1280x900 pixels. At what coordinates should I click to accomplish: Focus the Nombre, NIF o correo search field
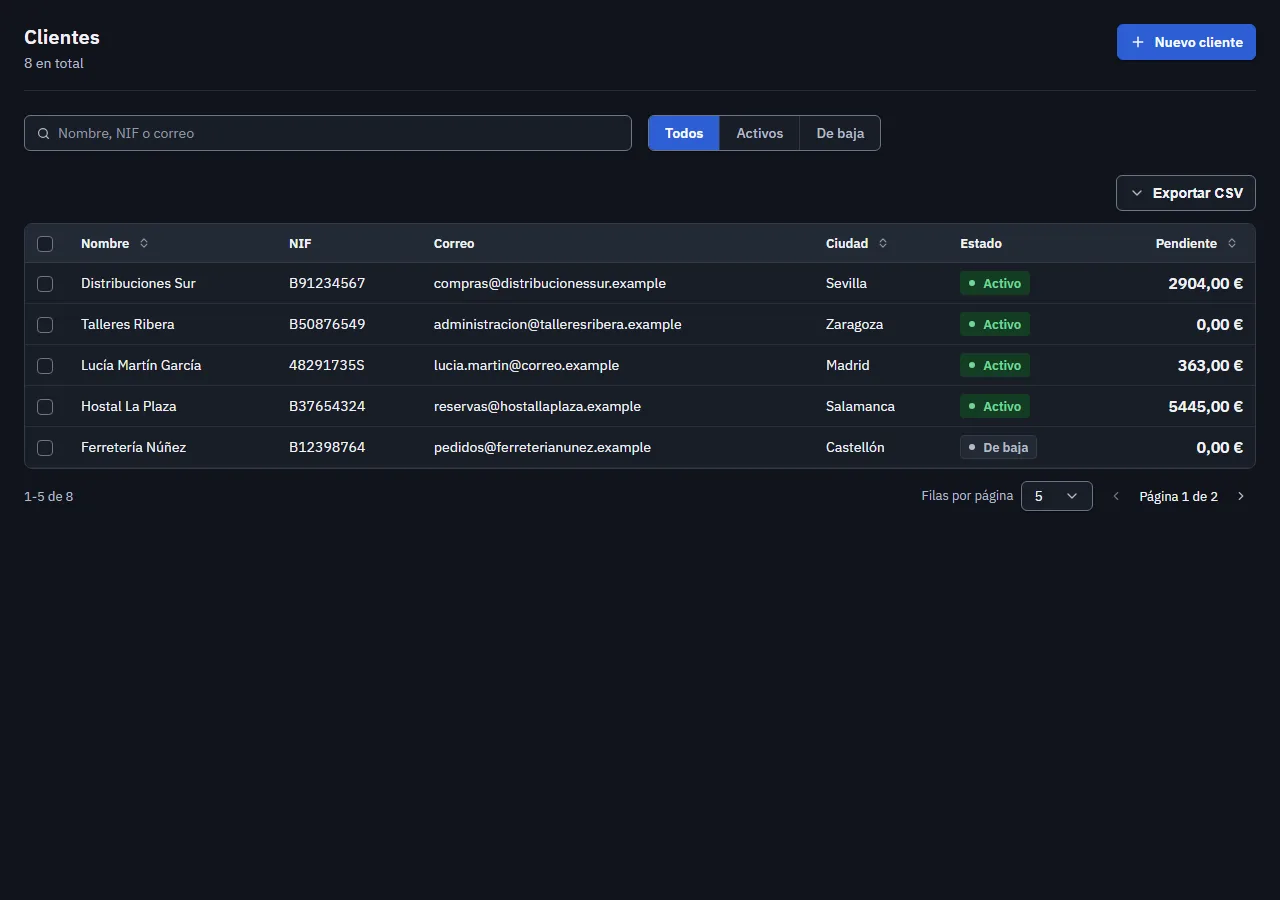click(x=328, y=133)
